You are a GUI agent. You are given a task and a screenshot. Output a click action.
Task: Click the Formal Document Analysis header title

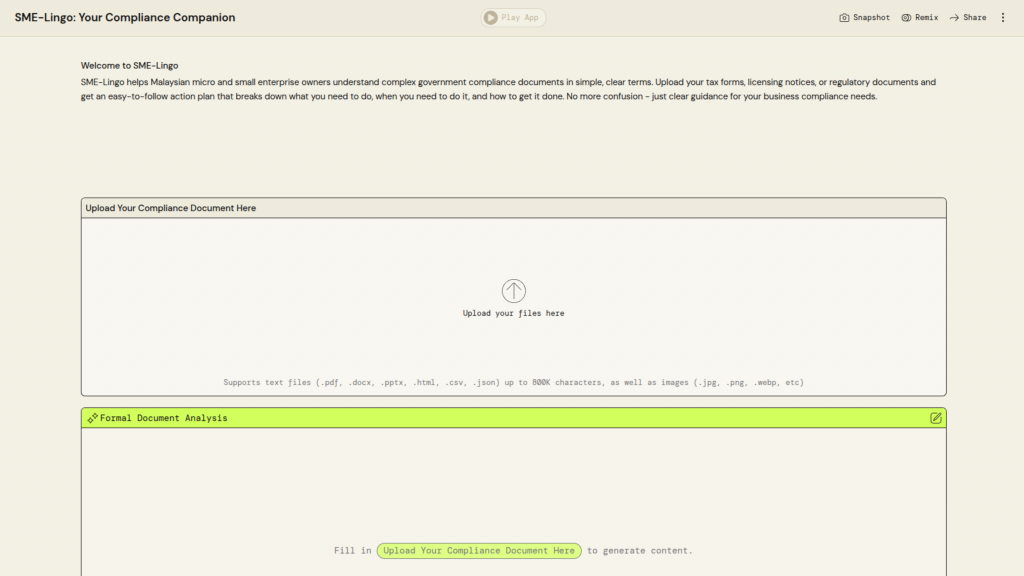163,418
